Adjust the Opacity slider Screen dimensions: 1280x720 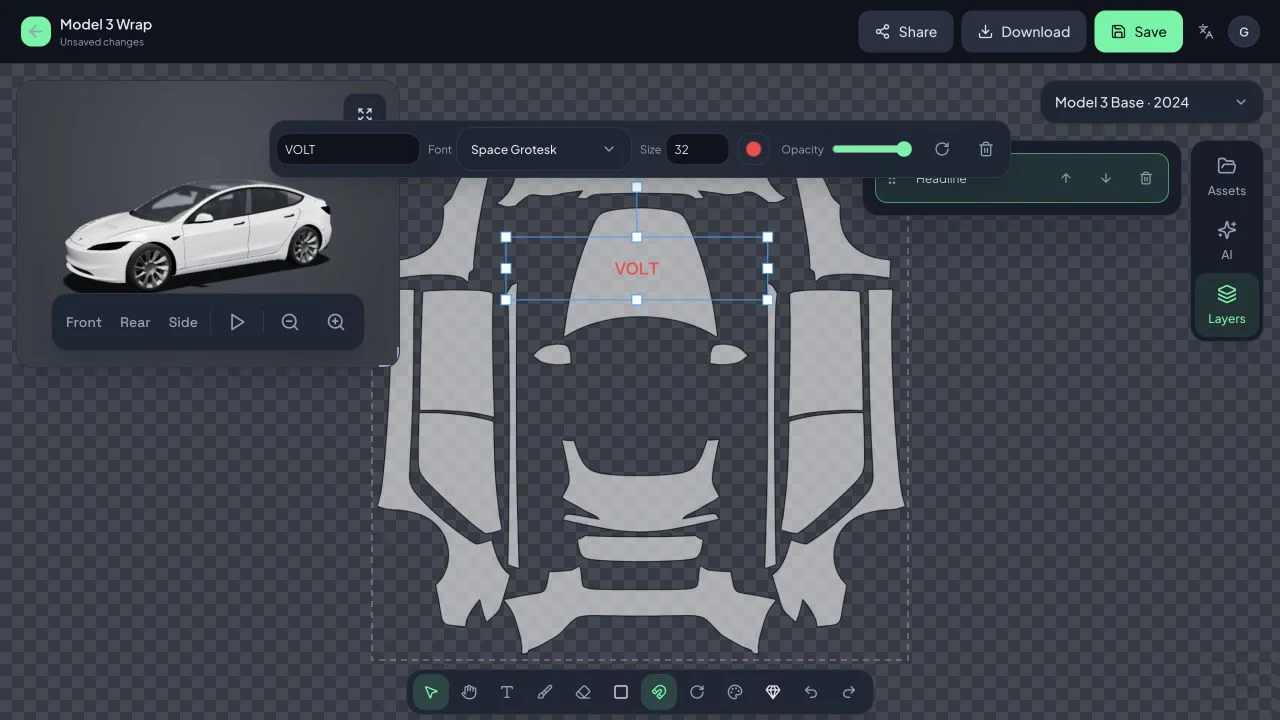coord(872,149)
